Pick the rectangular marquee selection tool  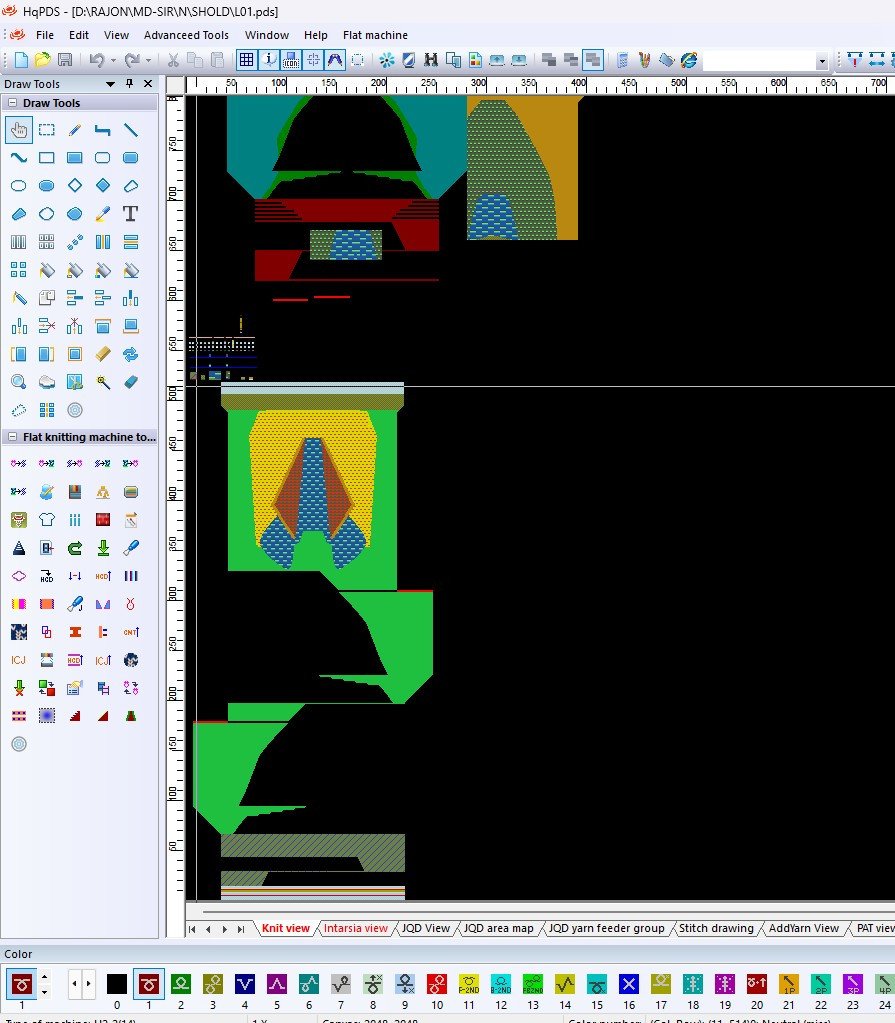tap(46, 130)
